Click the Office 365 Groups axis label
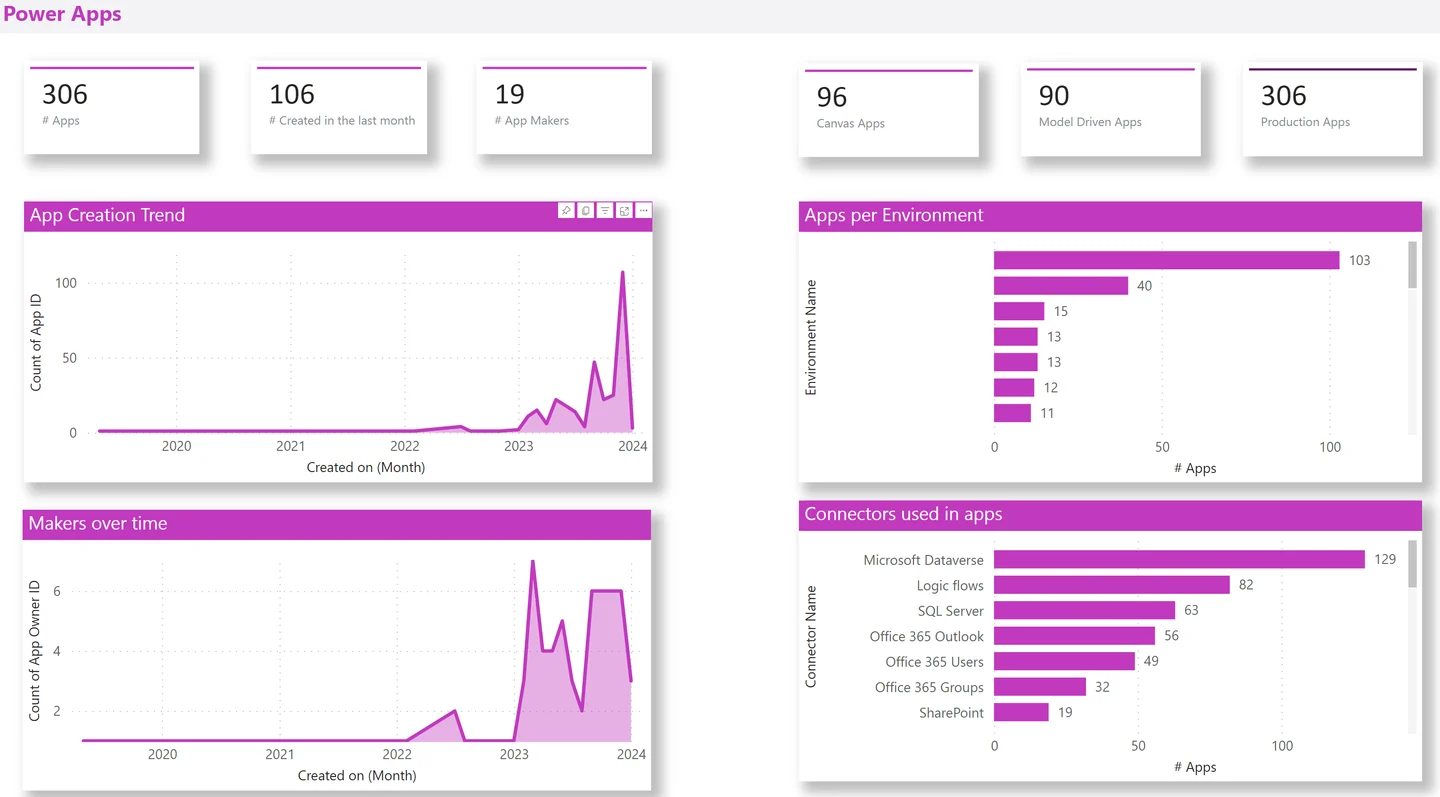The width and height of the screenshot is (1440, 797). pyautogui.click(x=929, y=687)
